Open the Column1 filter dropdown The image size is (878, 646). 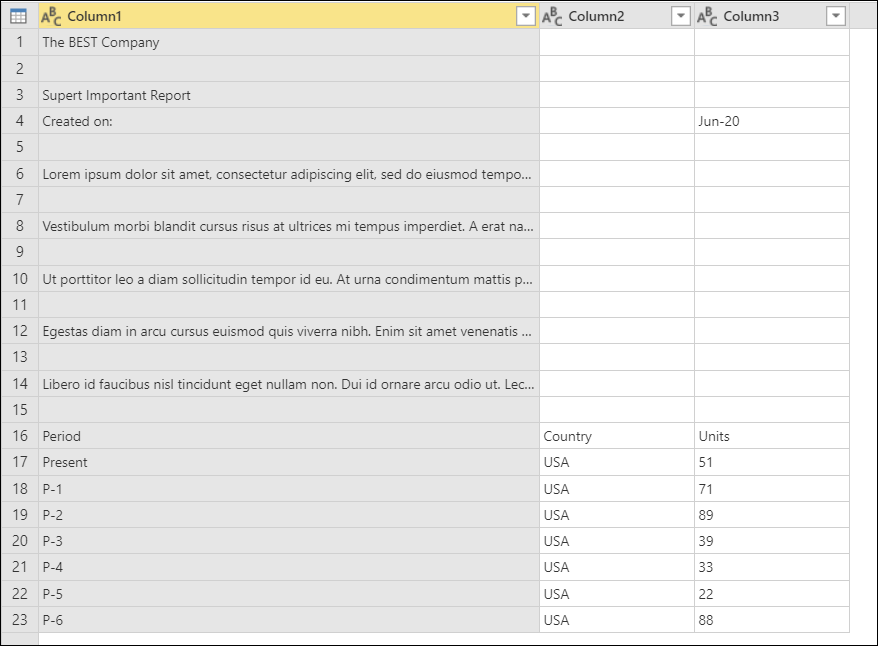point(527,17)
